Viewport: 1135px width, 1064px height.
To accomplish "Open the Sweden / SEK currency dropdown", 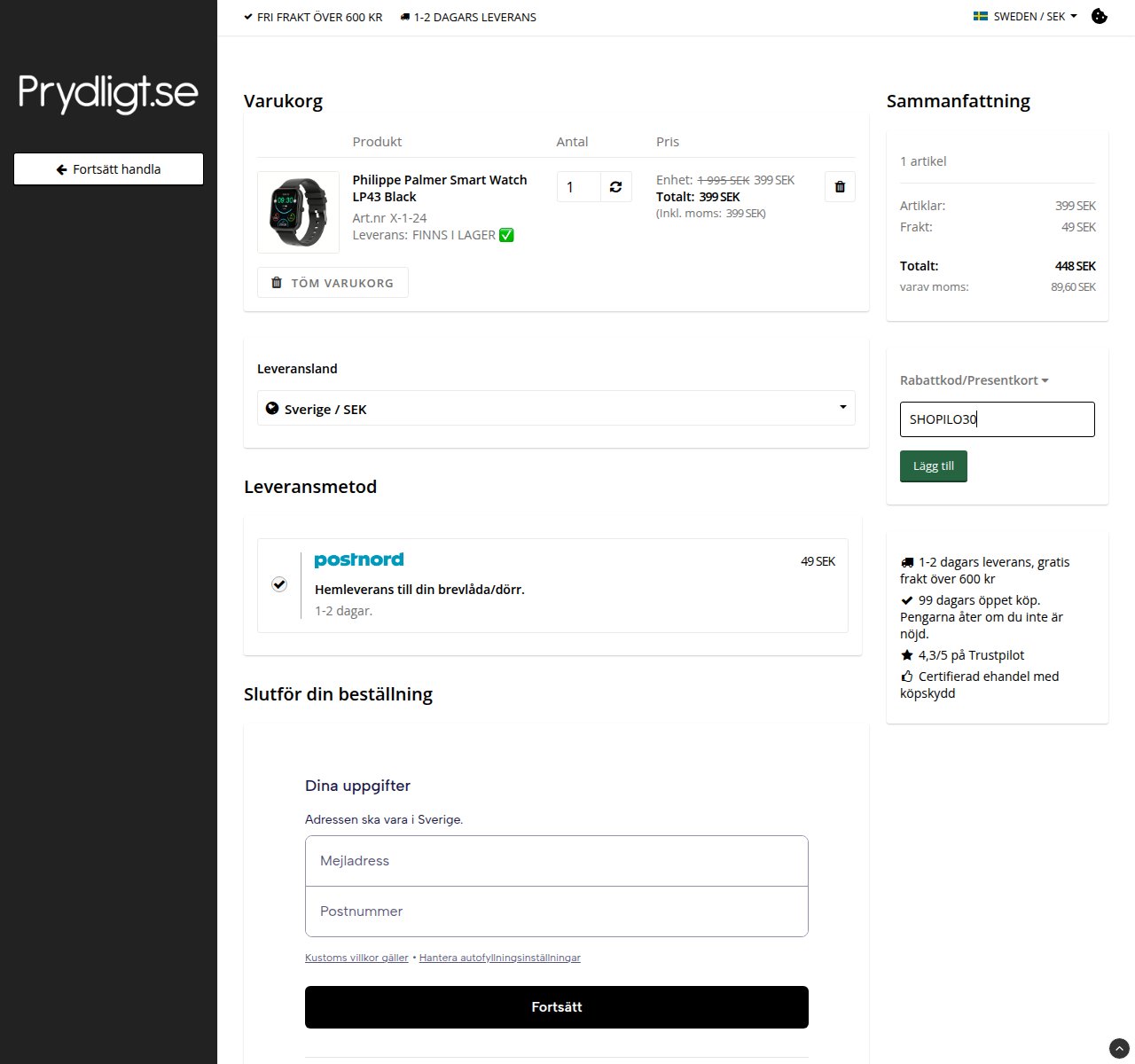I will pyautogui.click(x=1026, y=16).
